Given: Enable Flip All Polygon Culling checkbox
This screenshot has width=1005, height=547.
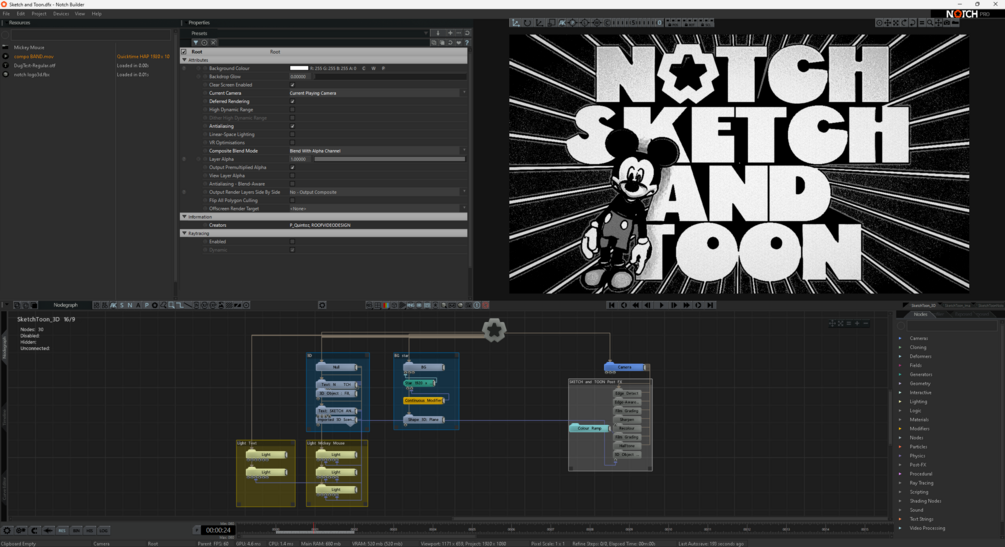Looking at the screenshot, I should (x=292, y=200).
